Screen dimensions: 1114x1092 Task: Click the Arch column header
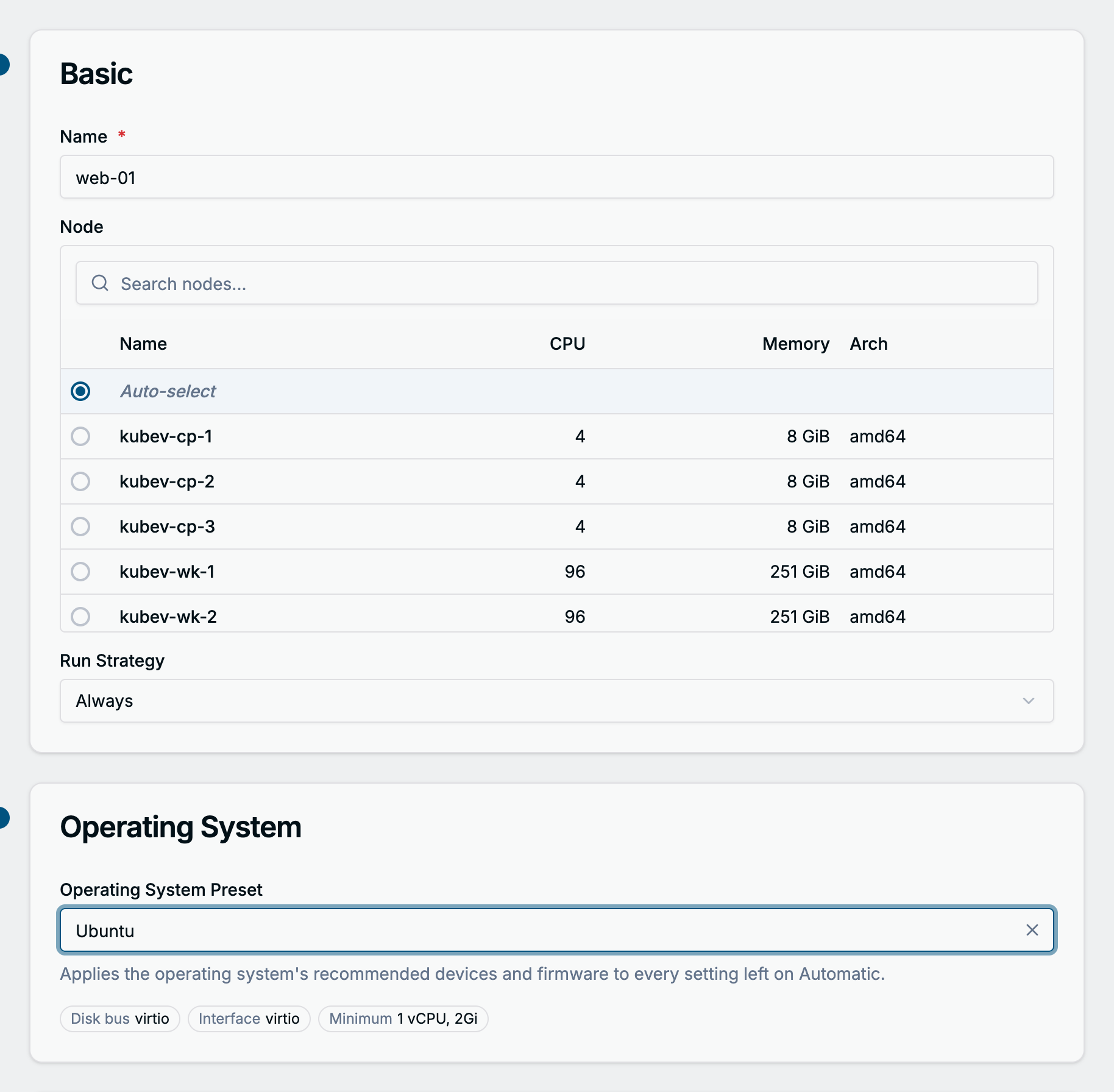pos(868,344)
